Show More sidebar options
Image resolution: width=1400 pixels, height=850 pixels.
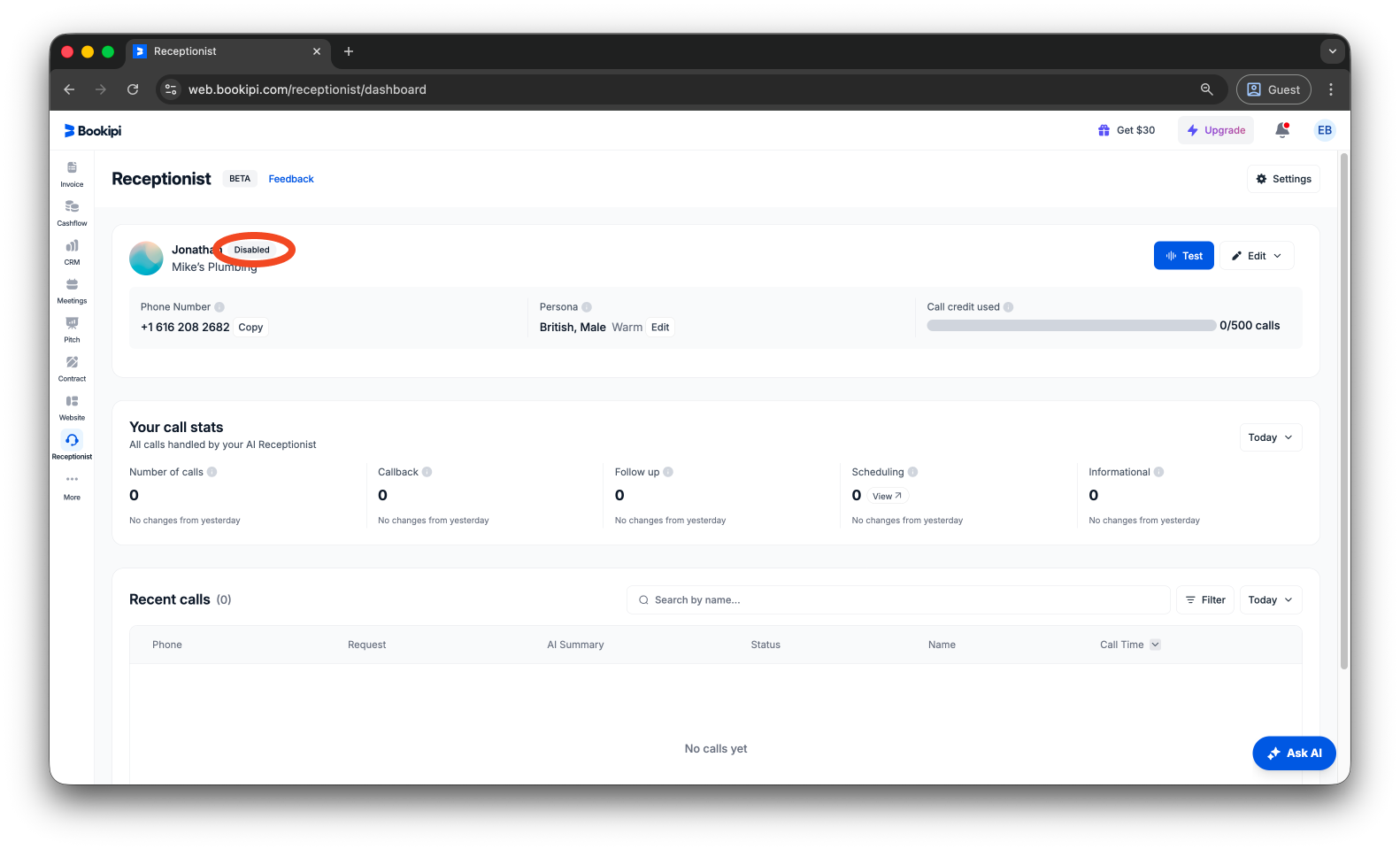coord(72,486)
